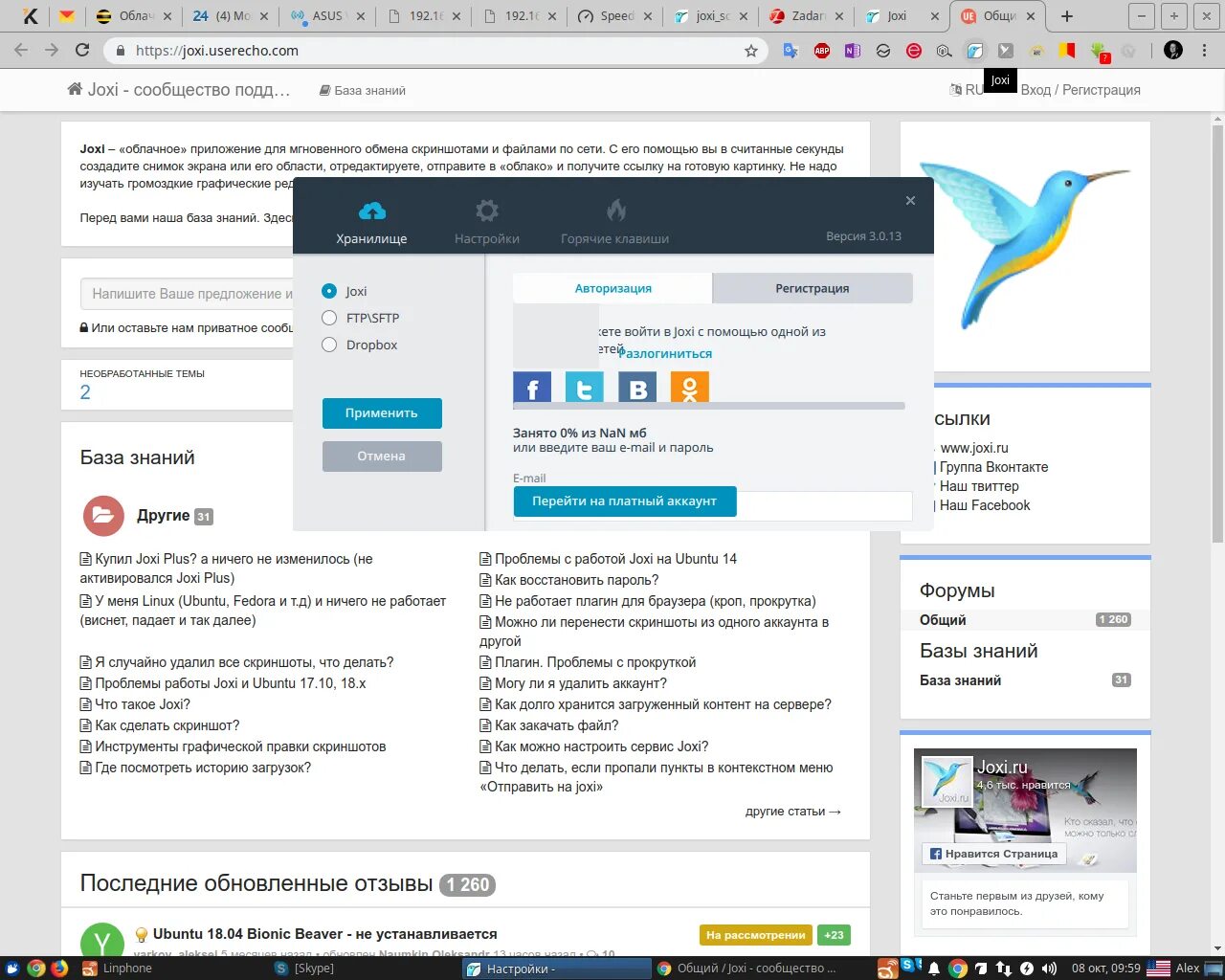Open the База знаний header link
The height and width of the screenshot is (980, 1225).
(x=363, y=90)
